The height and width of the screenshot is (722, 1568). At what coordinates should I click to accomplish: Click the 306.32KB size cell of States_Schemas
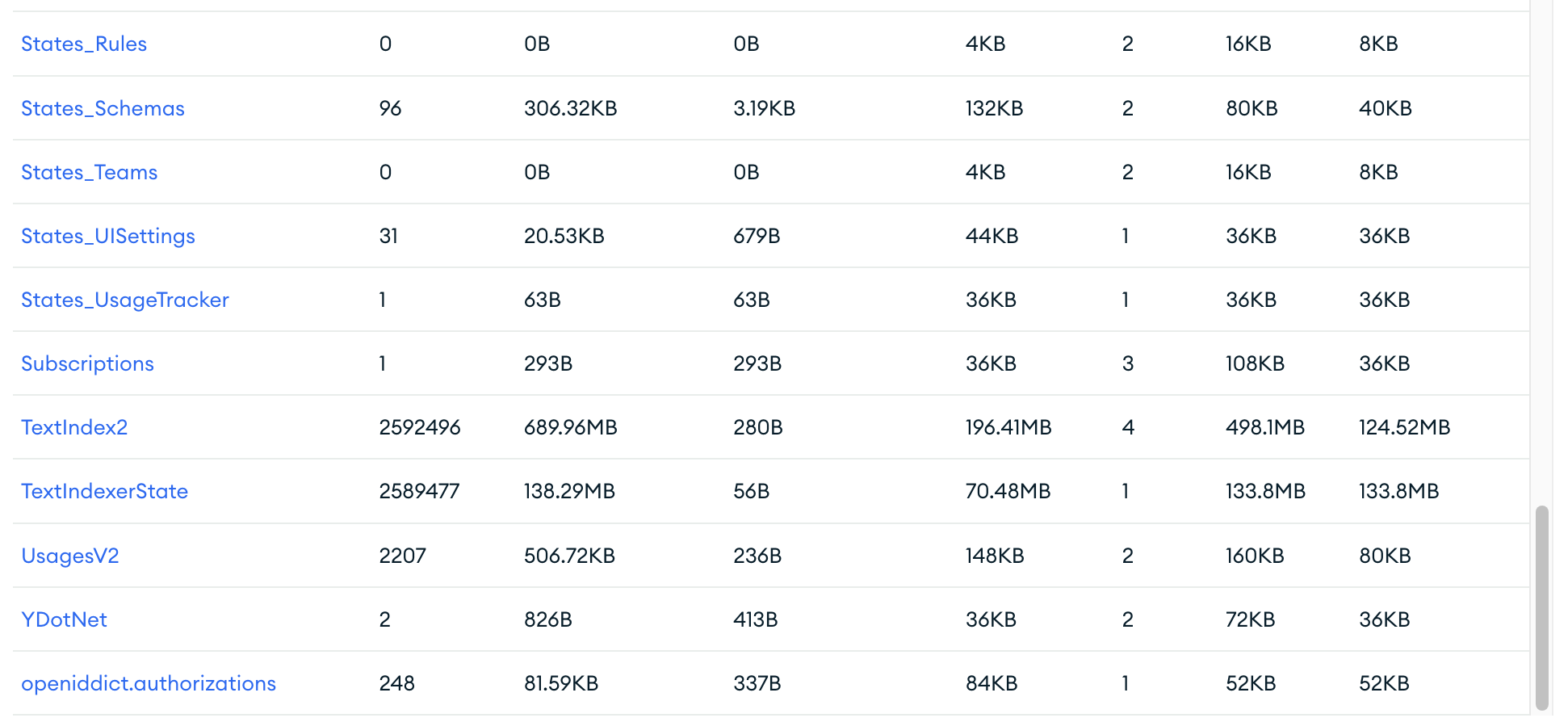point(571,108)
